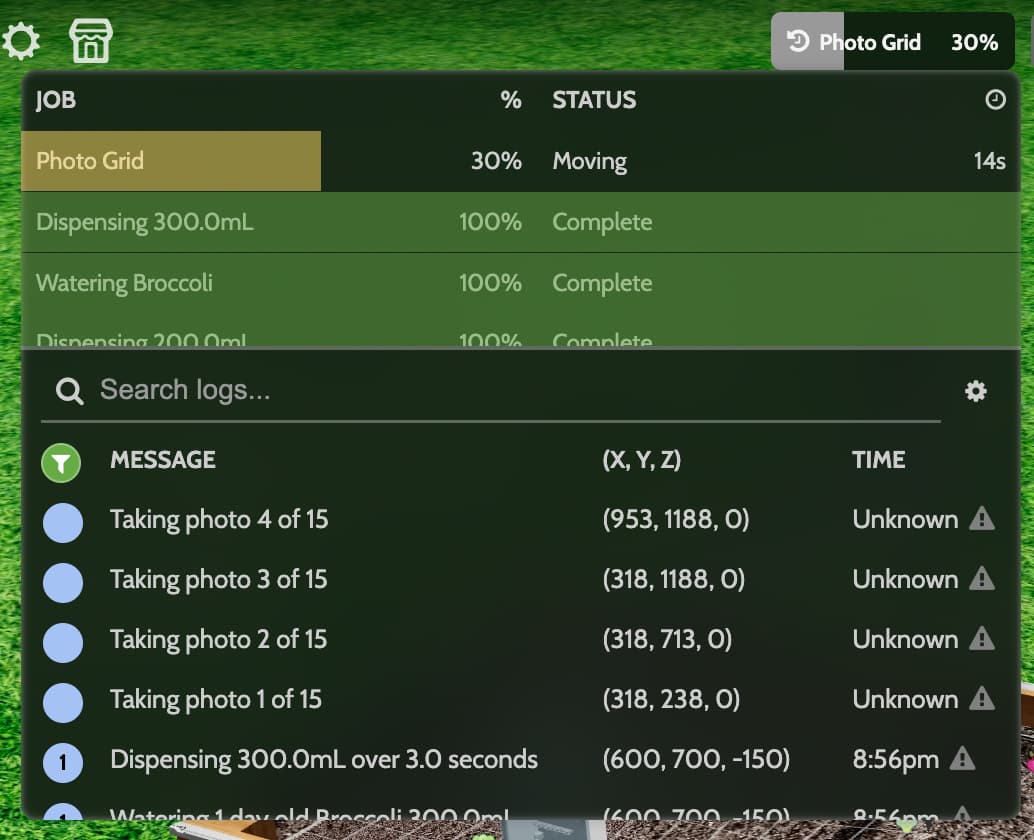1034x840 pixels.
Task: Open the settings gear menu
Action: pyautogui.click(x=21, y=41)
